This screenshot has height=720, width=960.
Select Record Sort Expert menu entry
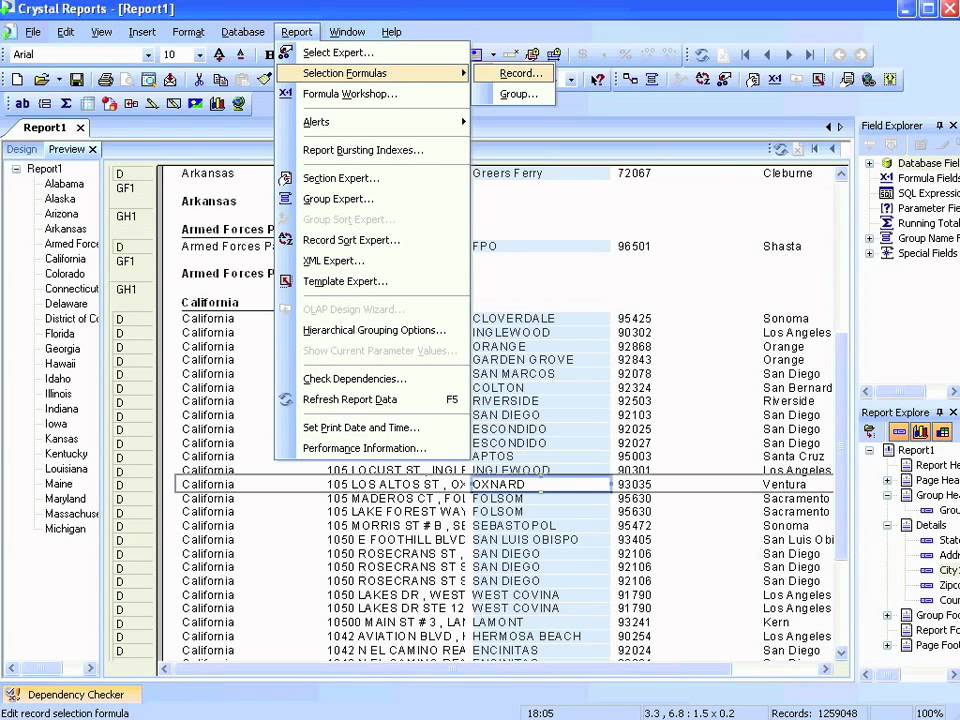(x=372, y=240)
